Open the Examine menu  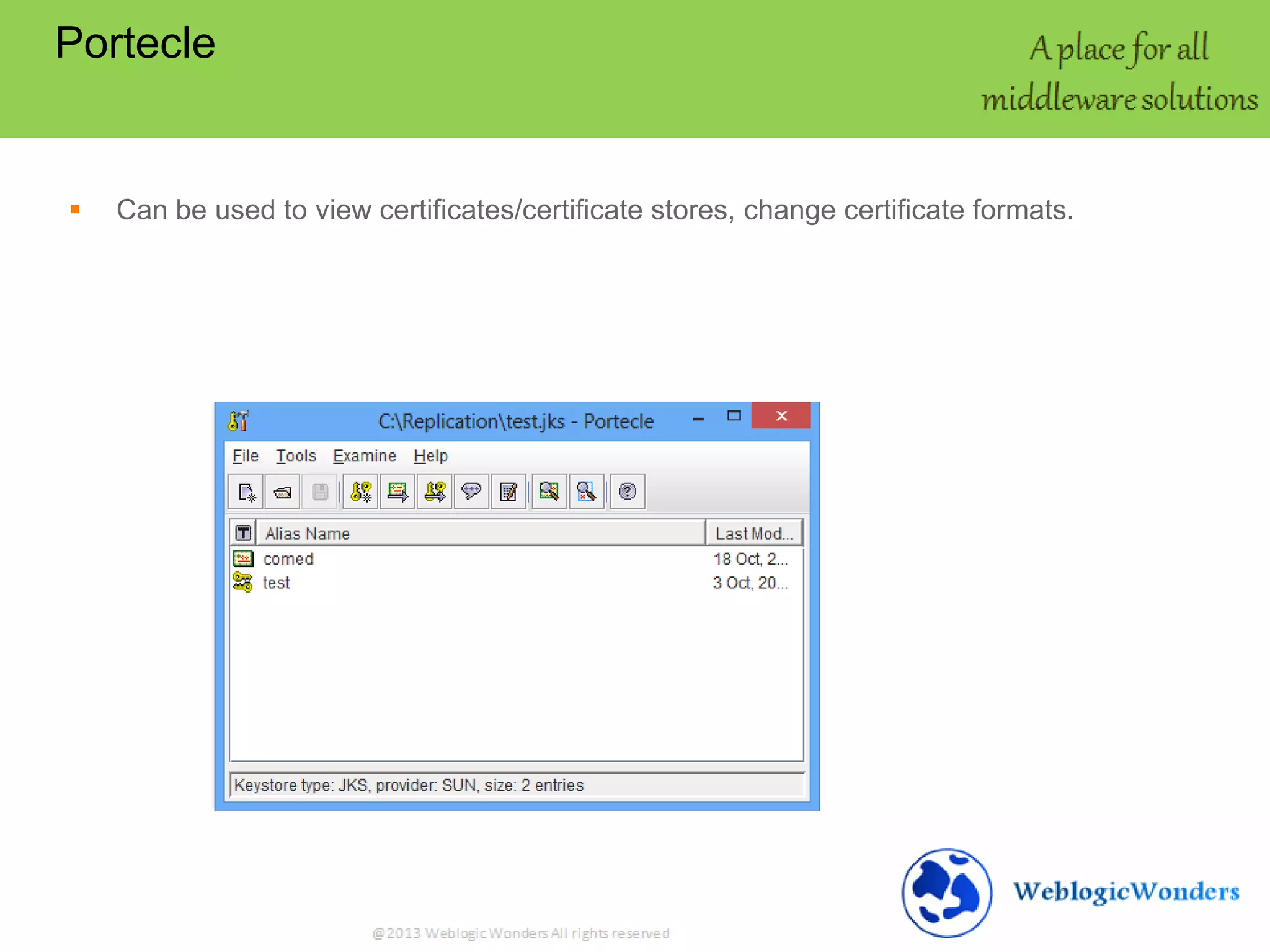tap(365, 456)
